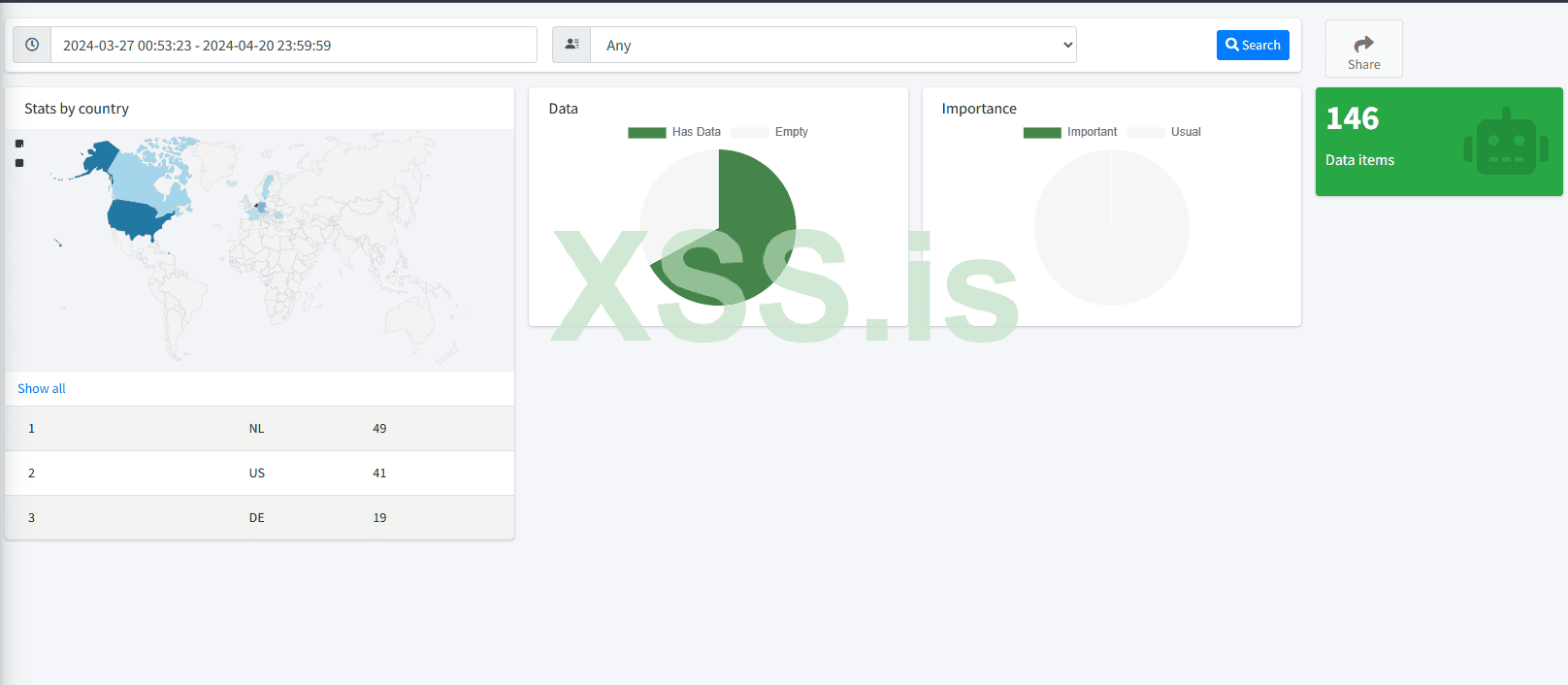Click the lower map zoom control square
Viewport: 1568px width, 685px height.
(19, 163)
